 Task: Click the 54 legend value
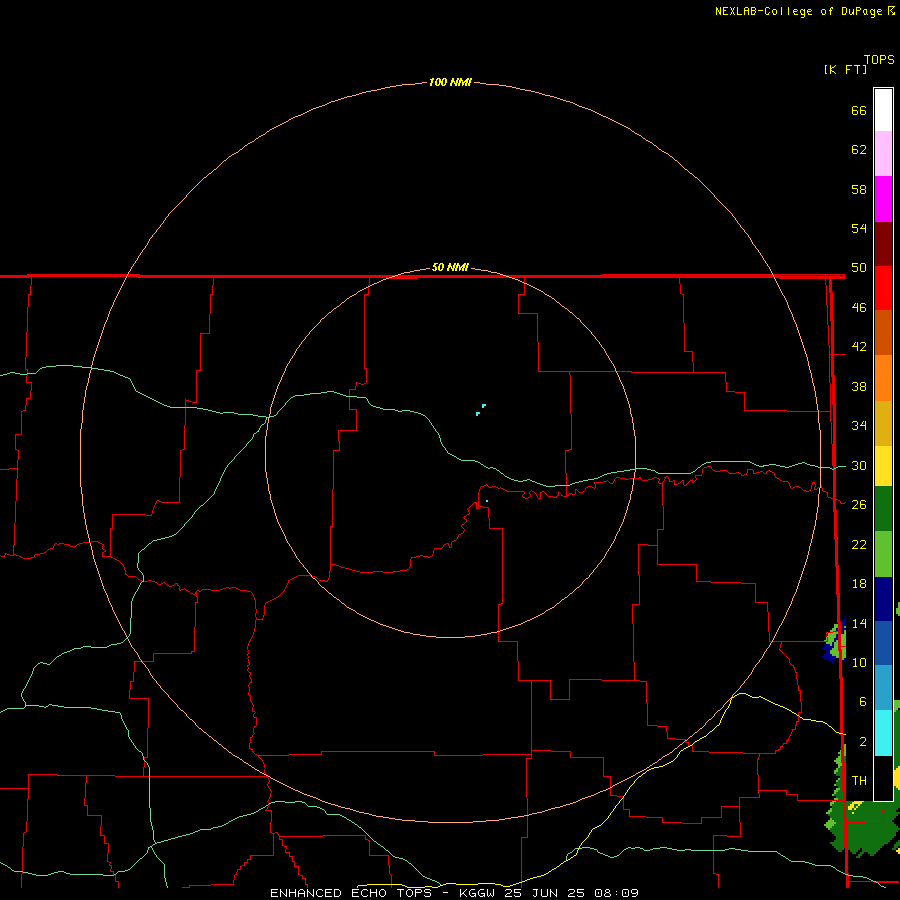pos(859,228)
